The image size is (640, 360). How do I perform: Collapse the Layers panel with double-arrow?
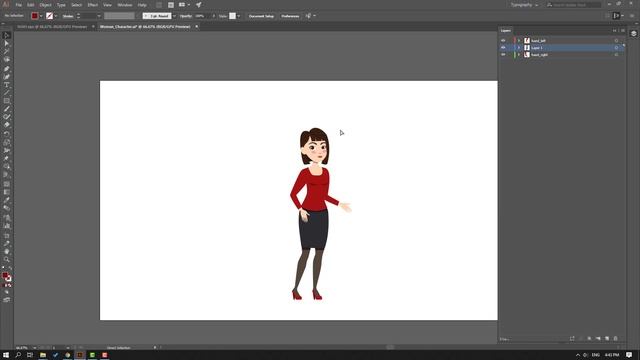pos(614,31)
